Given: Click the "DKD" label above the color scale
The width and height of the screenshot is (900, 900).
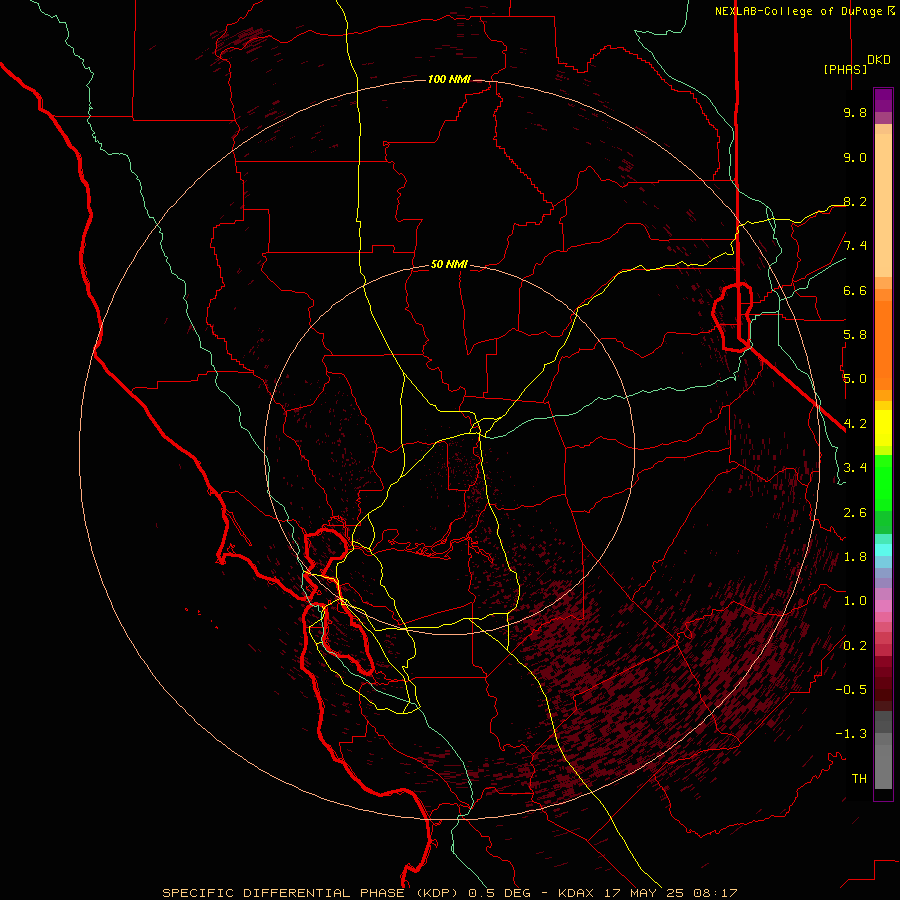Looking at the screenshot, I should [x=879, y=60].
